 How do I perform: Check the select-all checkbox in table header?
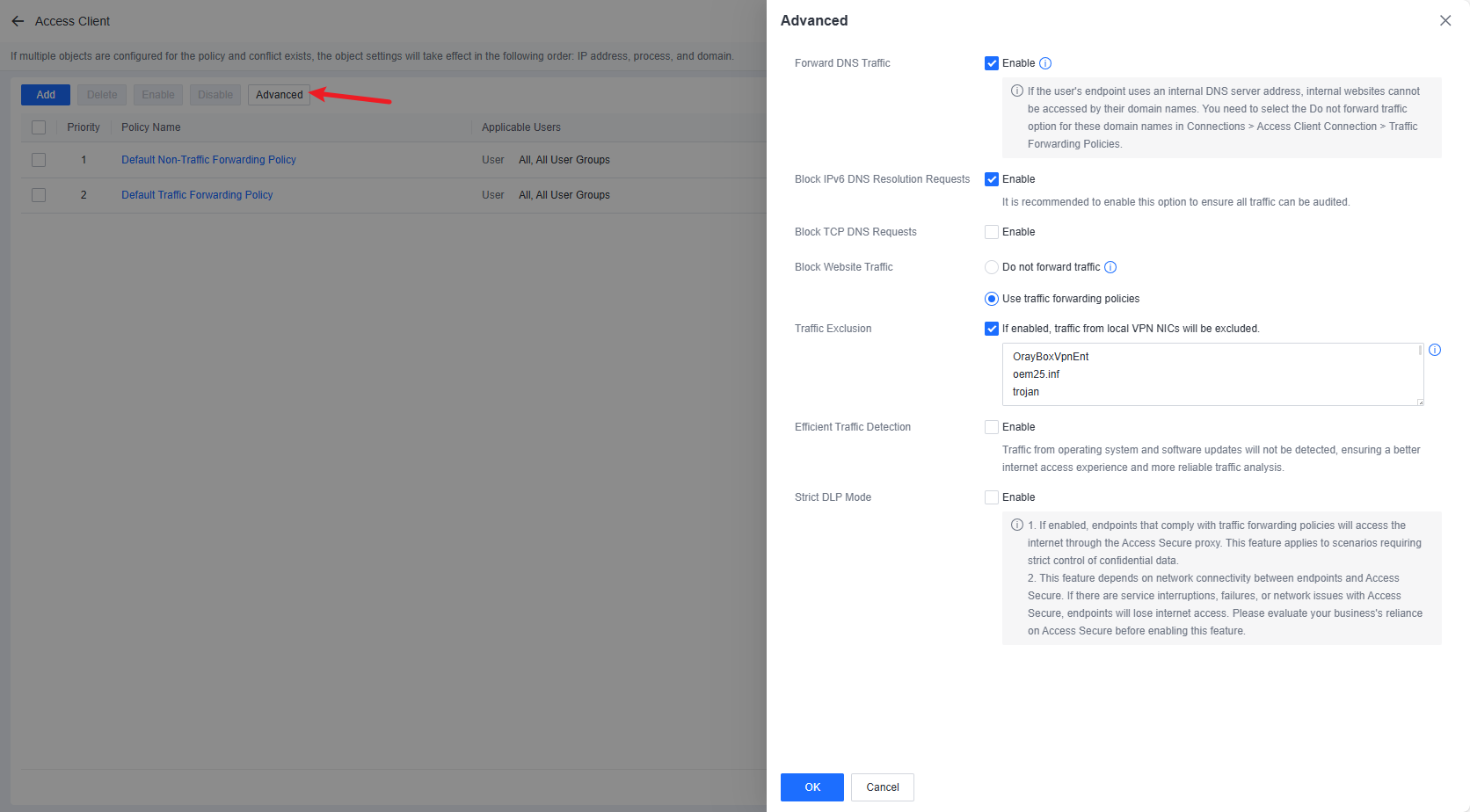point(39,127)
